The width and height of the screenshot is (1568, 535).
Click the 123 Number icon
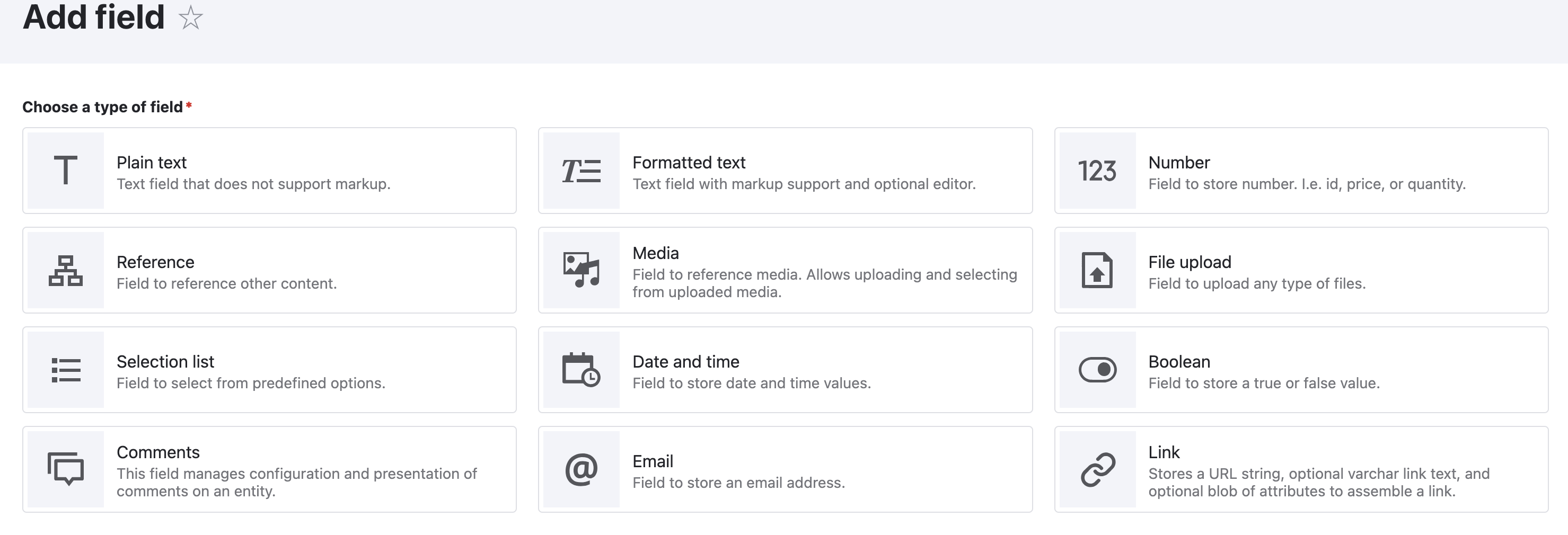(x=1097, y=170)
